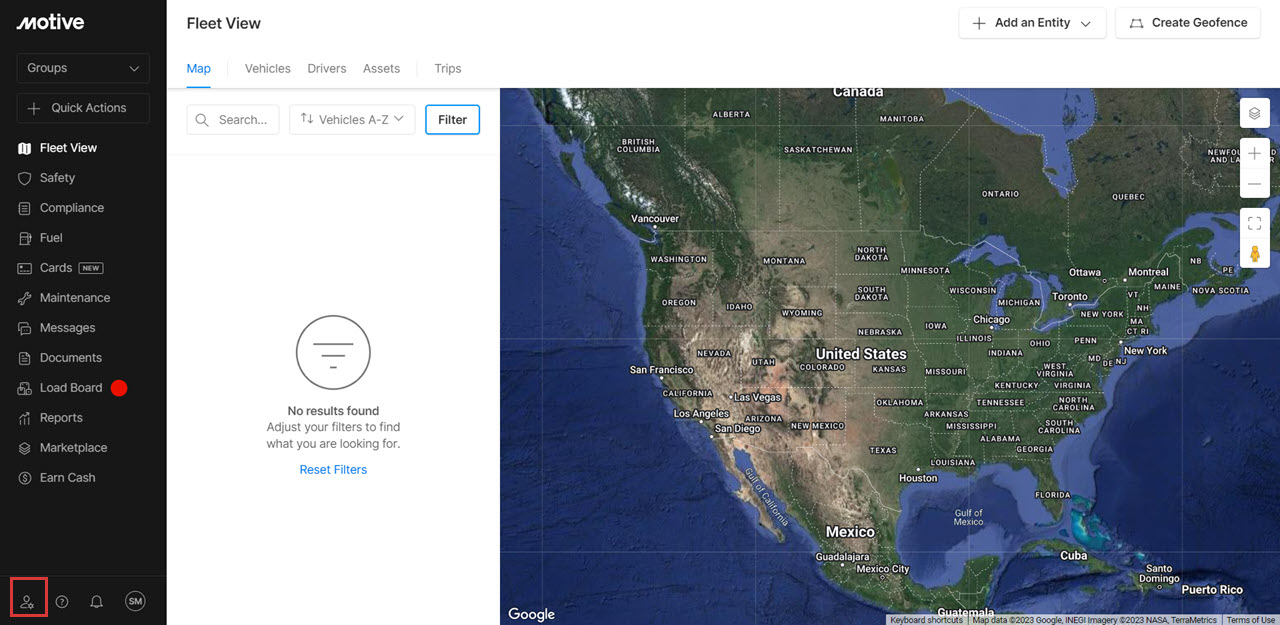Image resolution: width=1280 pixels, height=625 pixels.
Task: Click the Load Board icon
Action: click(x=25, y=388)
